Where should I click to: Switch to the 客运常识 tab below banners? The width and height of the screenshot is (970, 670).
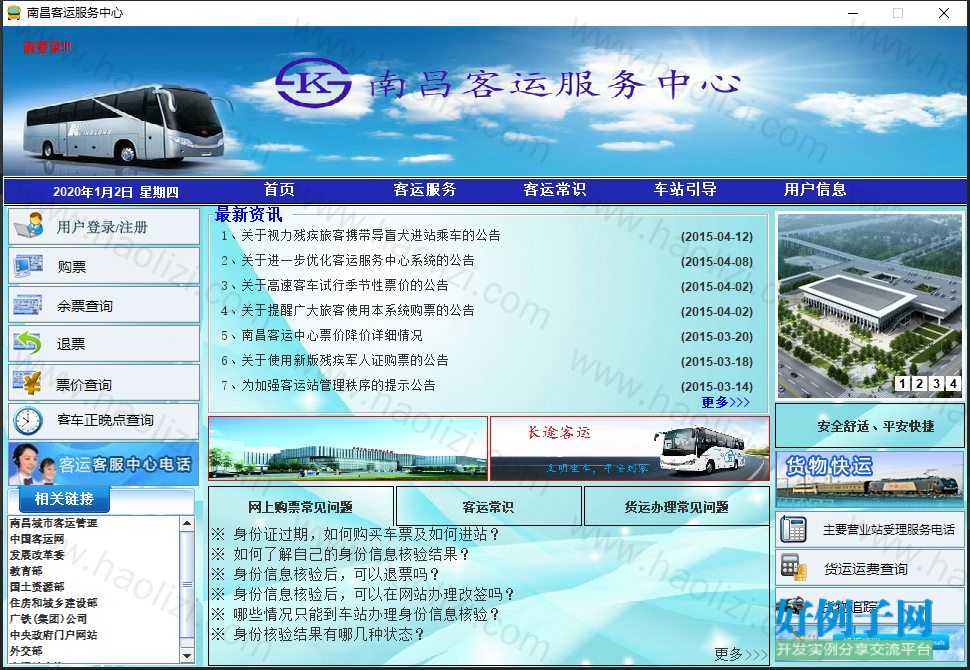click(x=489, y=507)
